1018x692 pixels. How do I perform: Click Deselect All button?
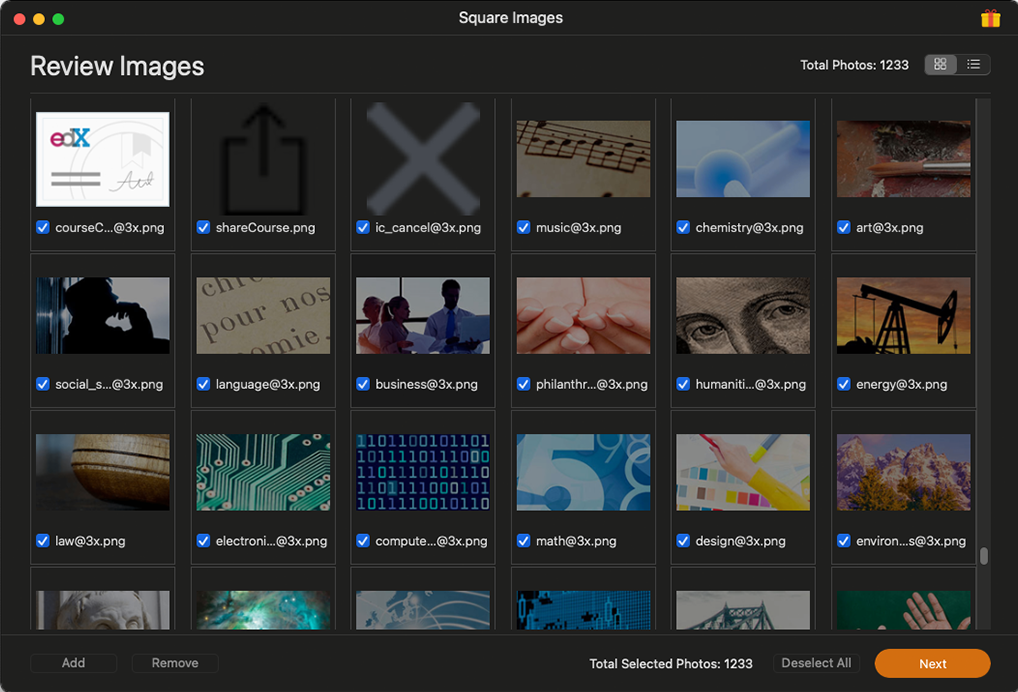(816, 663)
